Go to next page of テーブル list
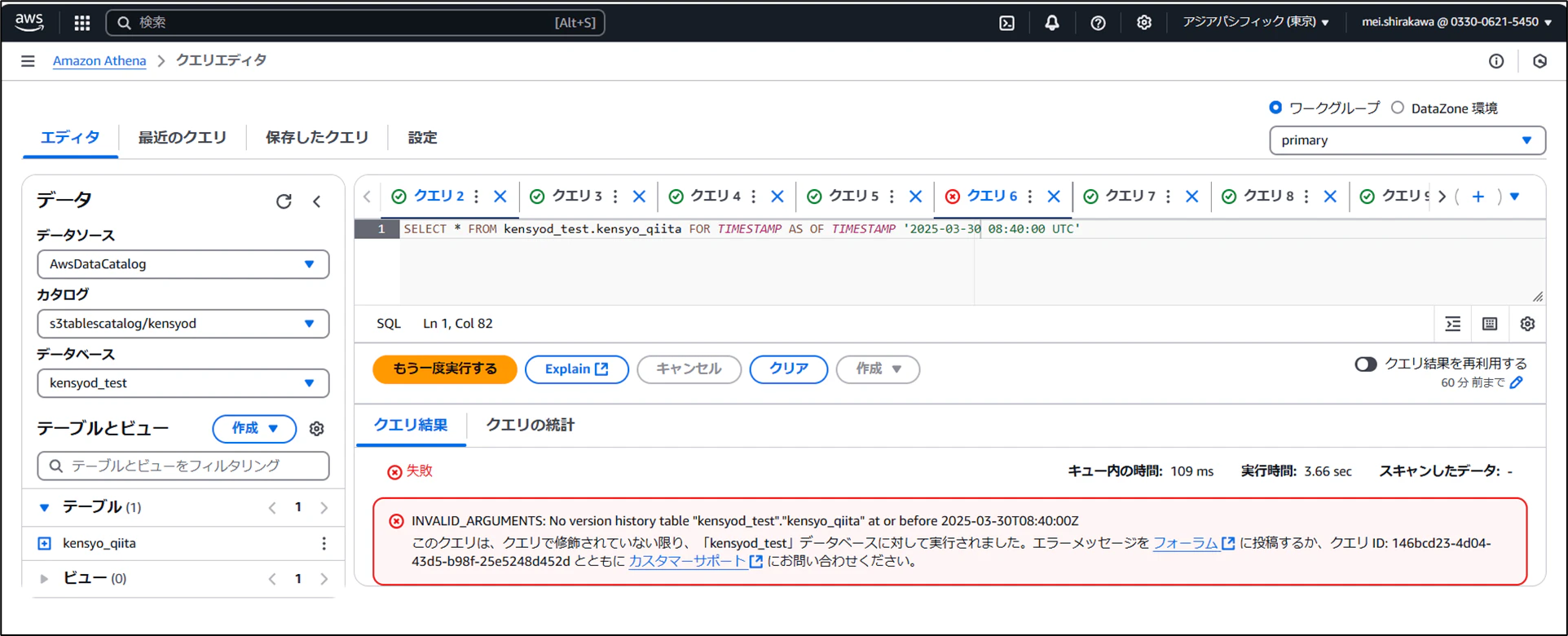This screenshot has width=1568, height=636. pos(324,507)
